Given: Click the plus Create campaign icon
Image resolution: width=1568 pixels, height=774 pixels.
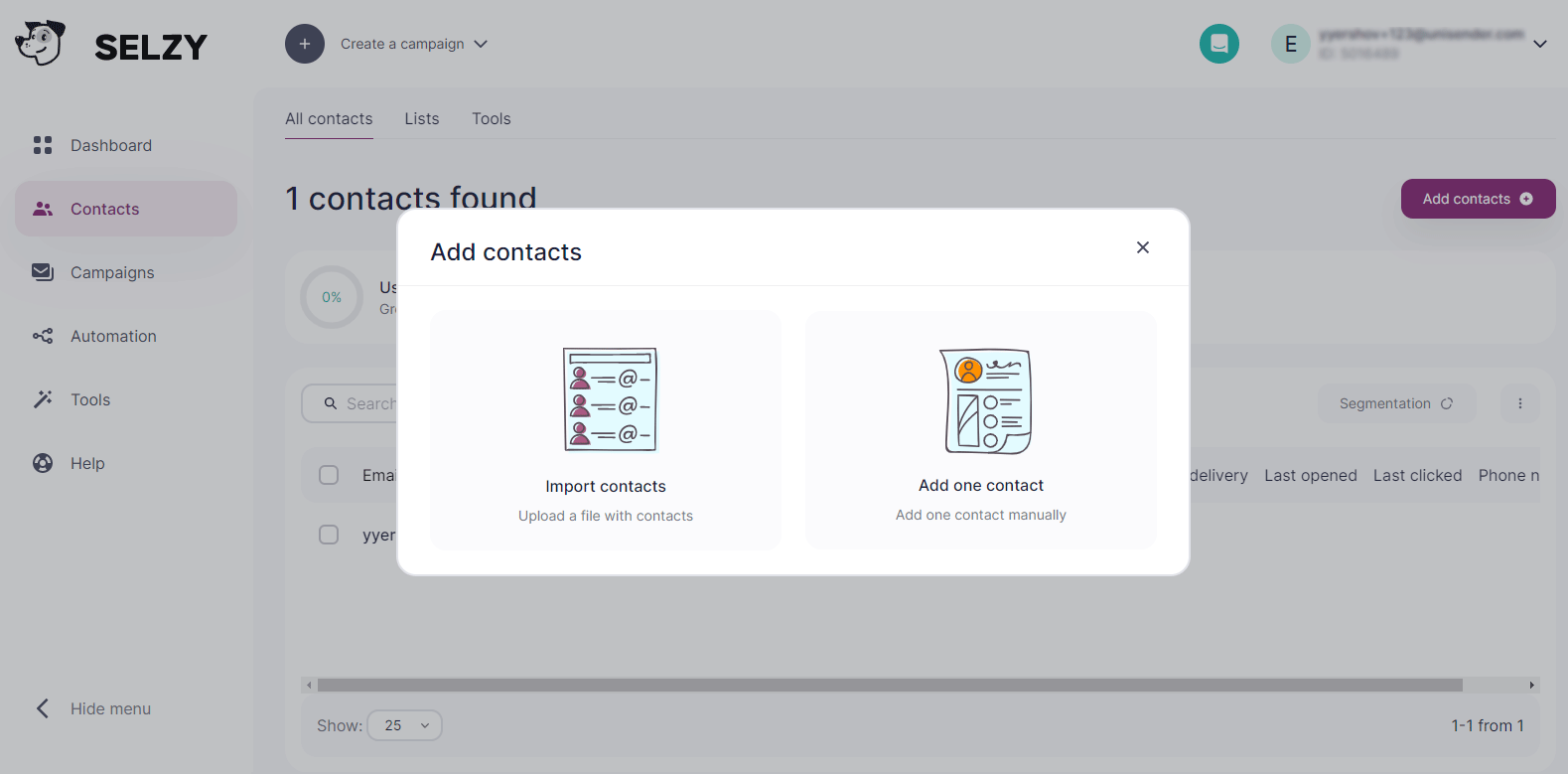Looking at the screenshot, I should click(305, 44).
